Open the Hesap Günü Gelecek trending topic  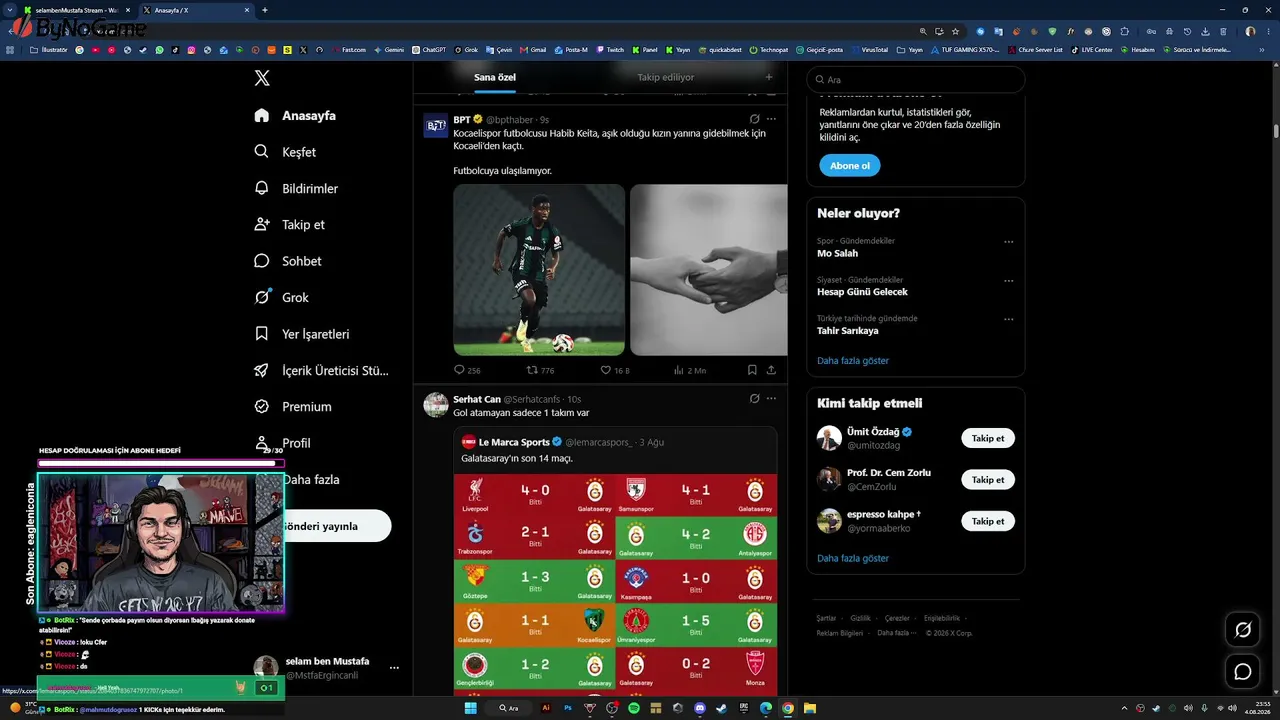pos(862,292)
